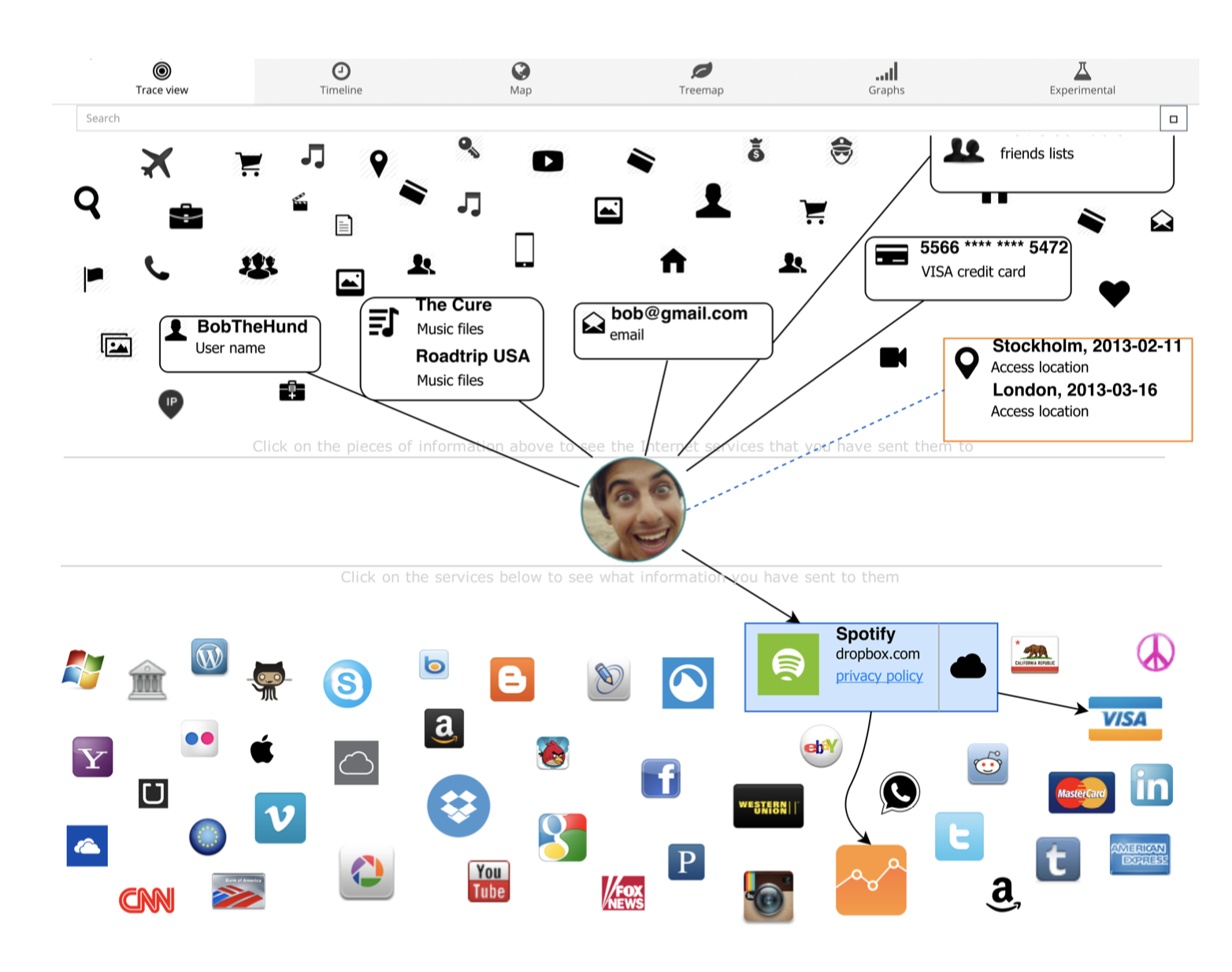
Task: Click the mobile phone icon
Action: click(525, 250)
